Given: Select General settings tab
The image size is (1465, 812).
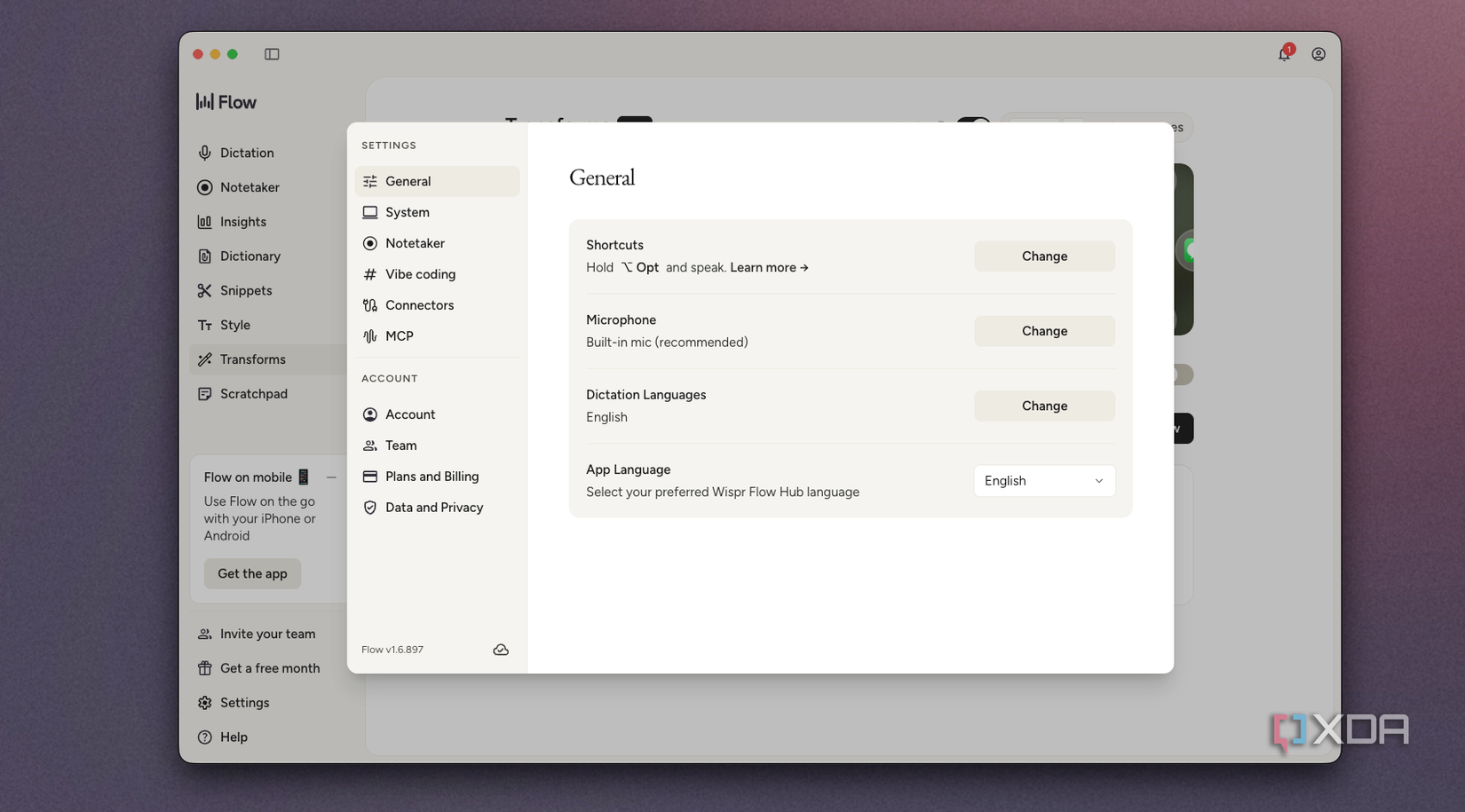Looking at the screenshot, I should click(x=437, y=181).
